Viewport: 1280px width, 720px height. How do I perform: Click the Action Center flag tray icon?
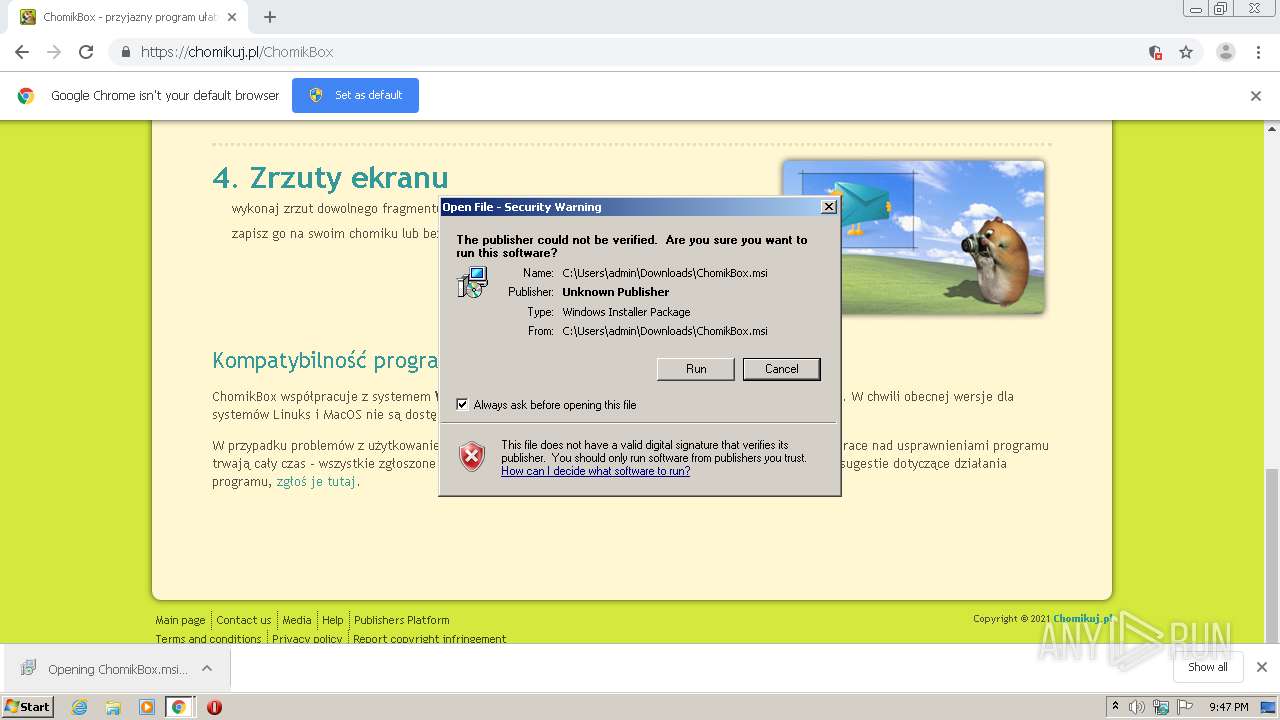coord(1184,707)
